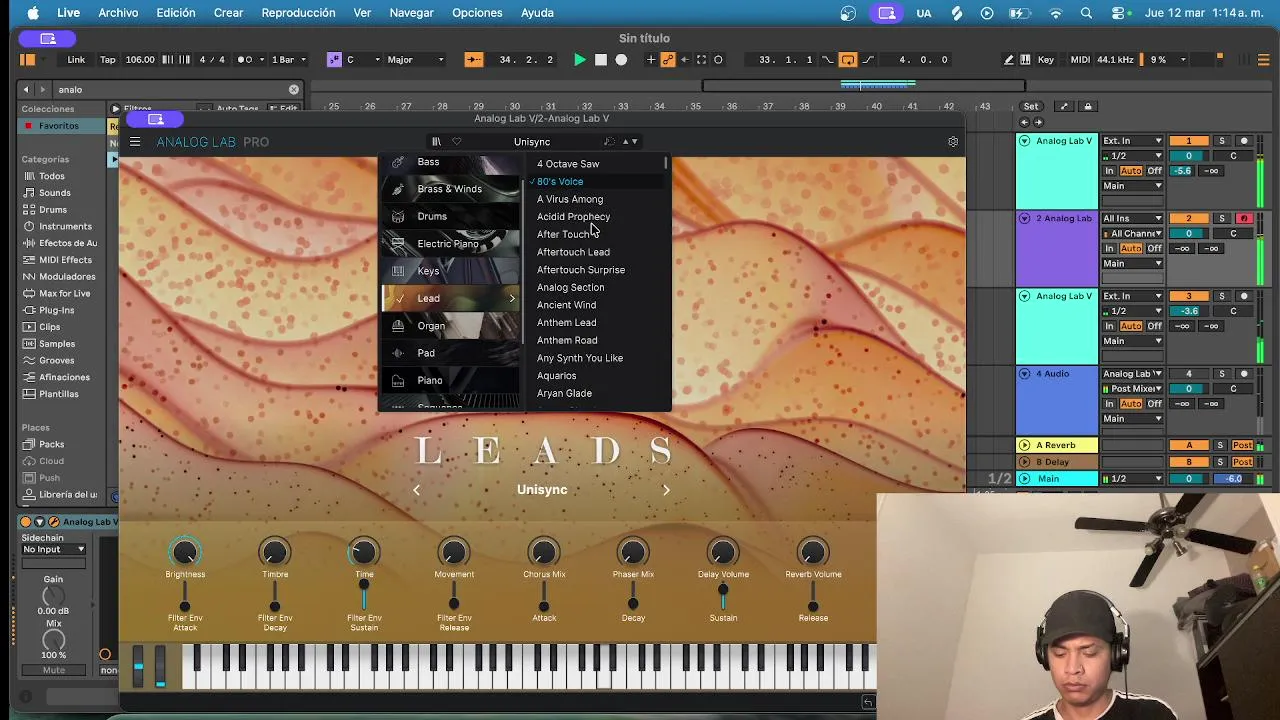The height and width of the screenshot is (720, 1280).
Task: Go to next preset with right arrow beside Unisync
Action: (666, 490)
